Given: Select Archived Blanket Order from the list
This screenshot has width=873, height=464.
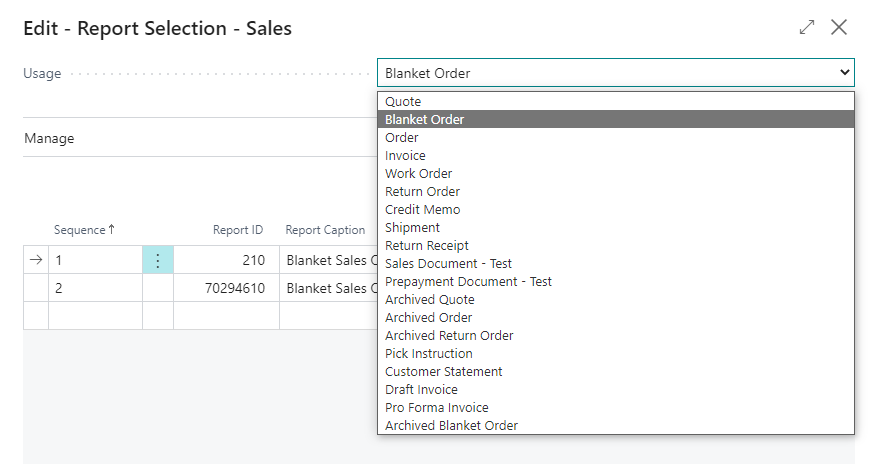Looking at the screenshot, I should 451,426.
